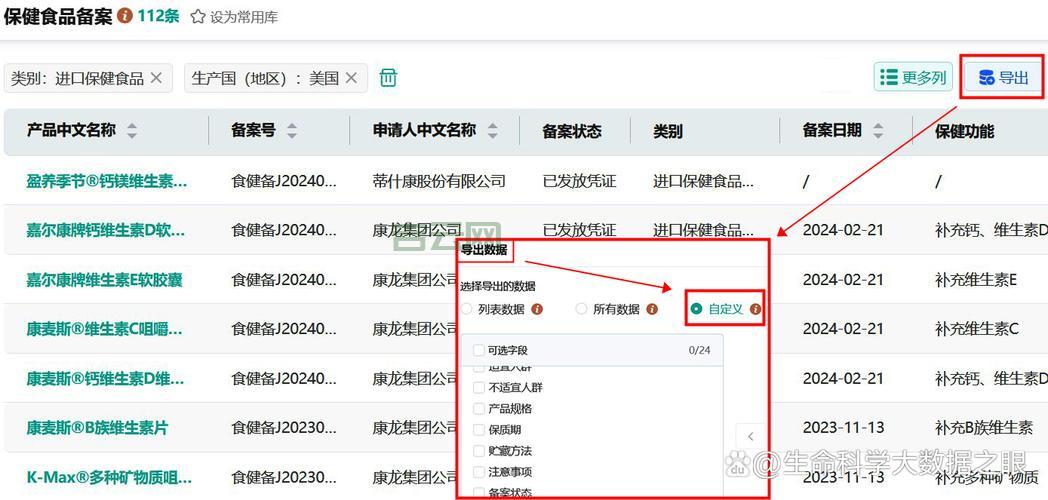The width and height of the screenshot is (1048, 500).
Task: Sort by 备案号 column arrows
Action: click(x=292, y=130)
